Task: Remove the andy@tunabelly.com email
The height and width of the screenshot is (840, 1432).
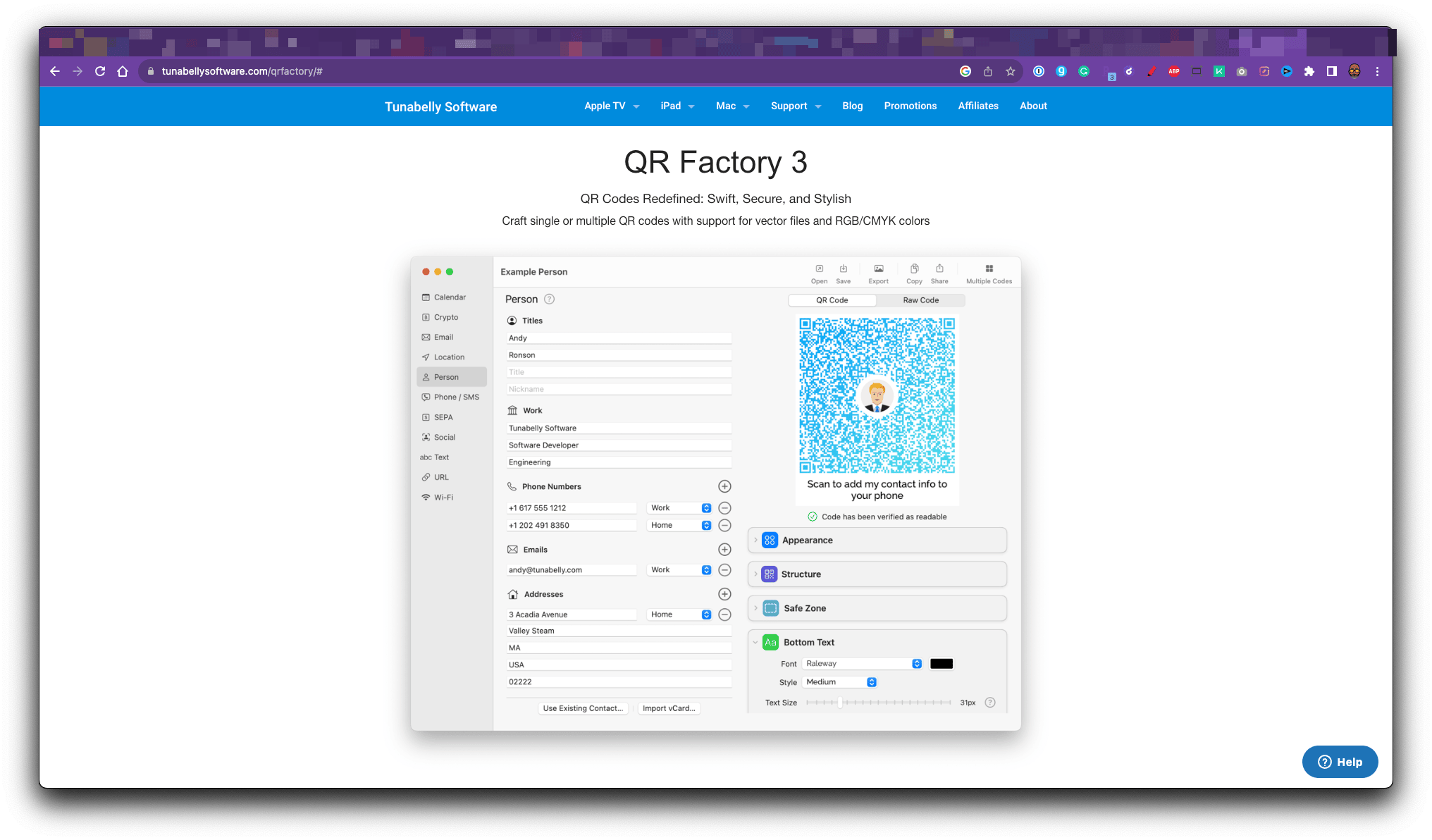Action: (x=724, y=570)
